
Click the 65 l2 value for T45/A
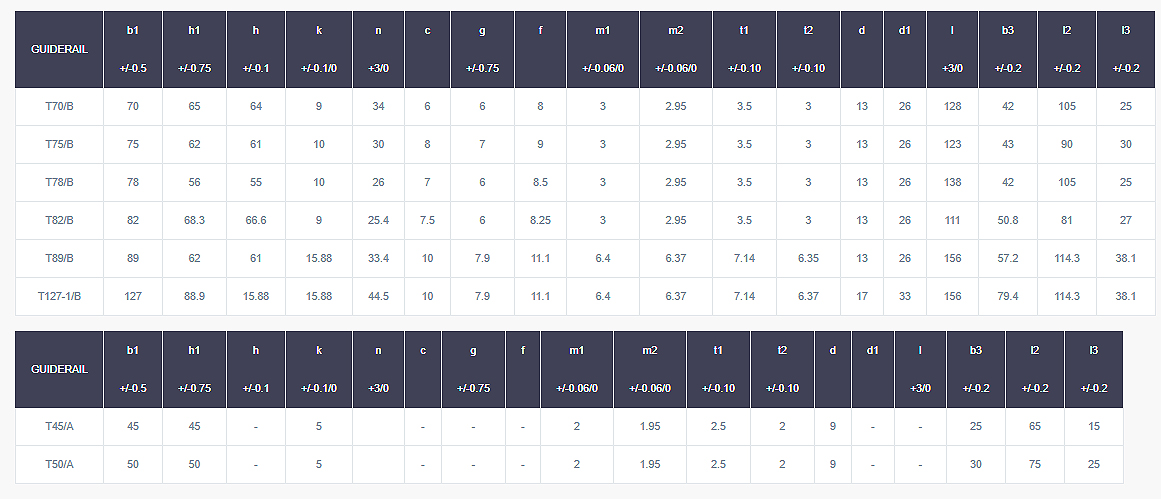1034,426
